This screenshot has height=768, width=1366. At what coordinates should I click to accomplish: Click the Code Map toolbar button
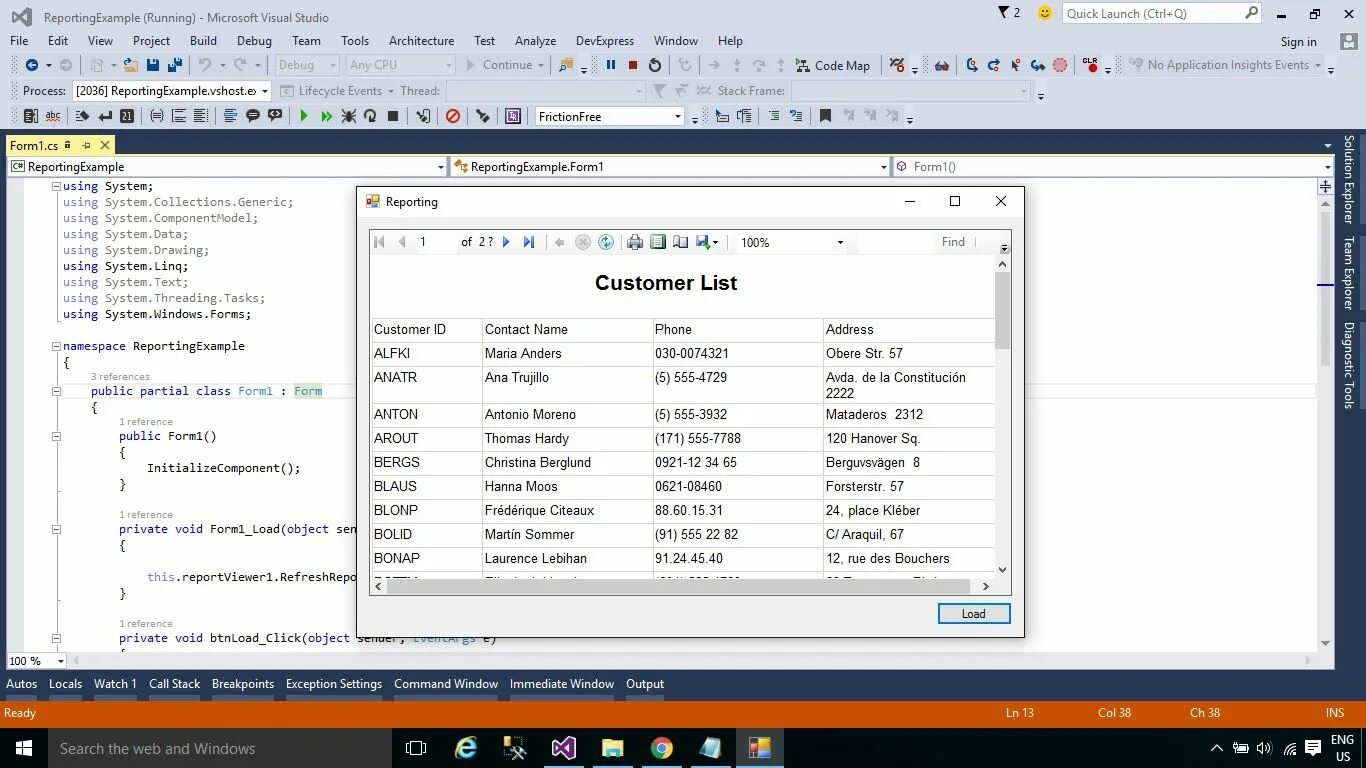click(x=833, y=65)
